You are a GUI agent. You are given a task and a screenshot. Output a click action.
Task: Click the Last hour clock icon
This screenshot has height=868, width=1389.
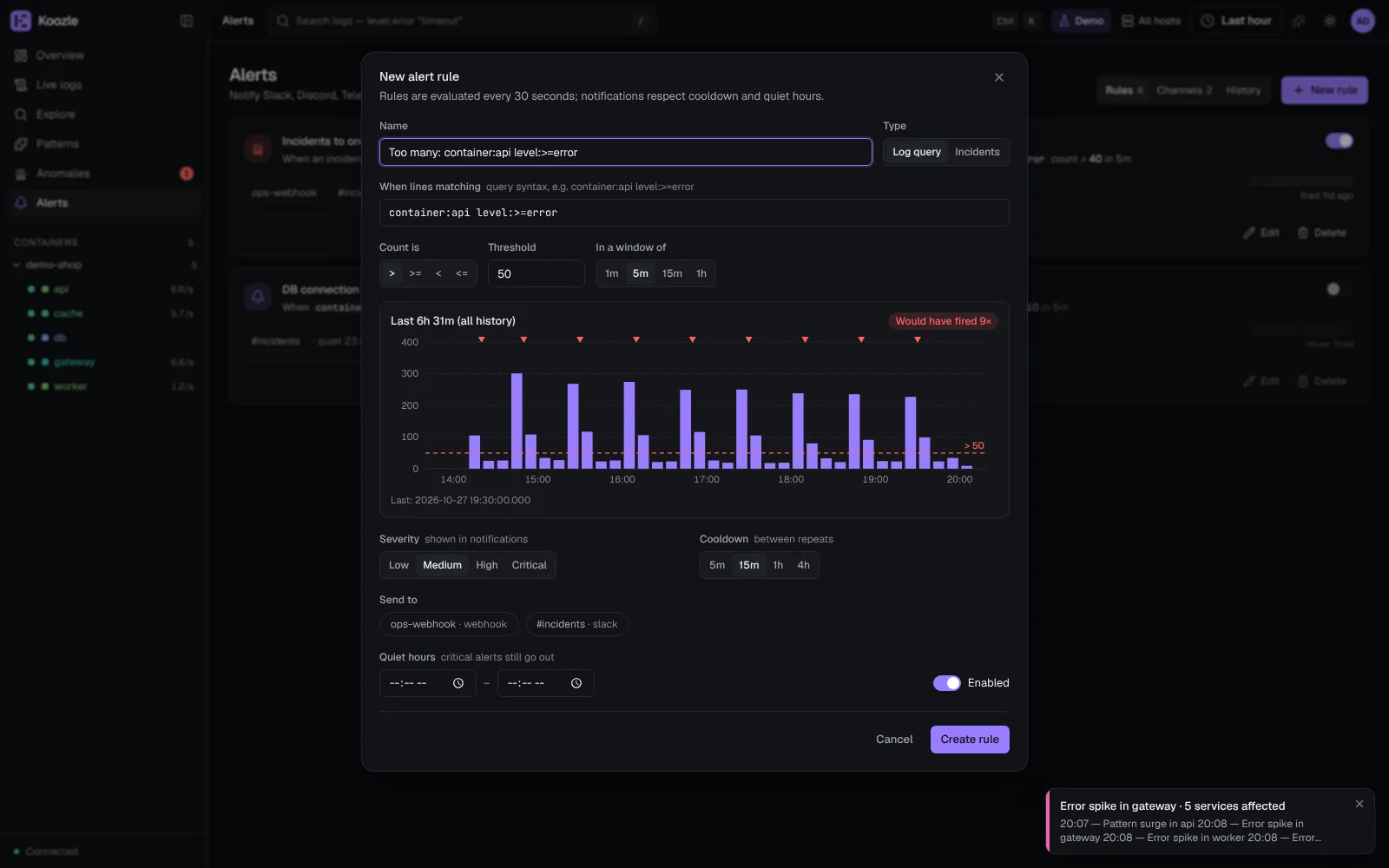tap(1208, 21)
